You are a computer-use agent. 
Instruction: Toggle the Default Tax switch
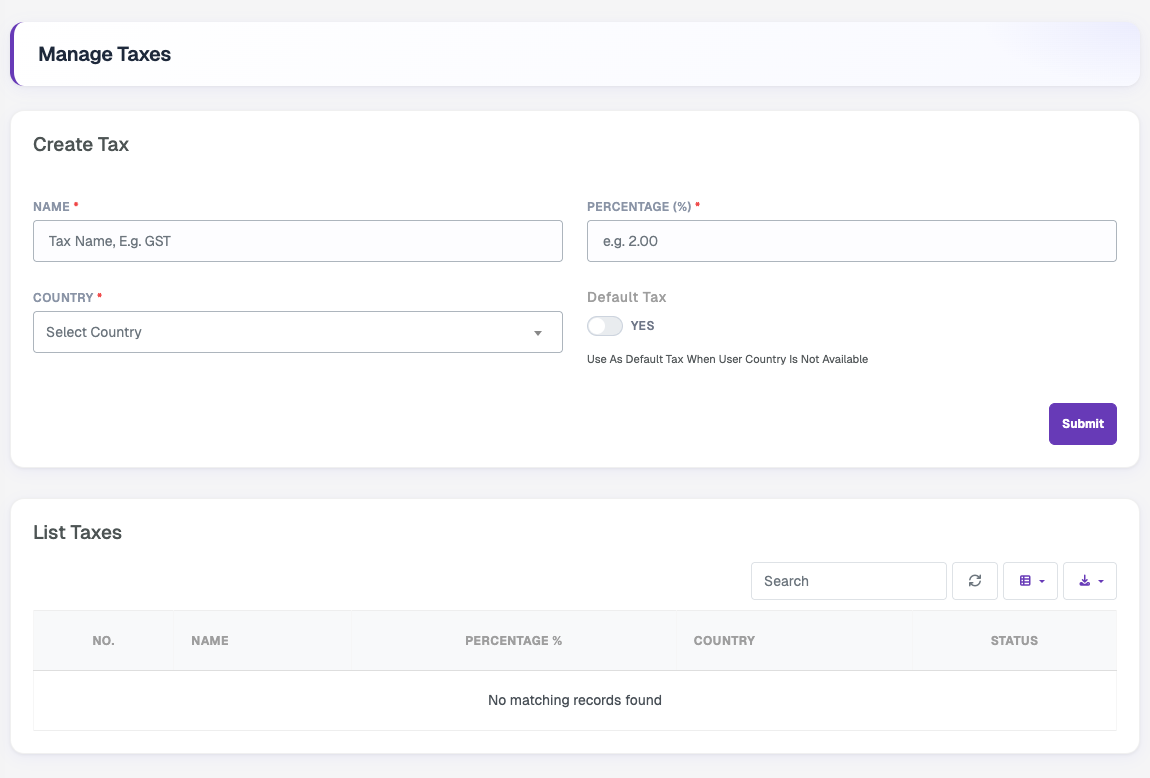click(605, 326)
